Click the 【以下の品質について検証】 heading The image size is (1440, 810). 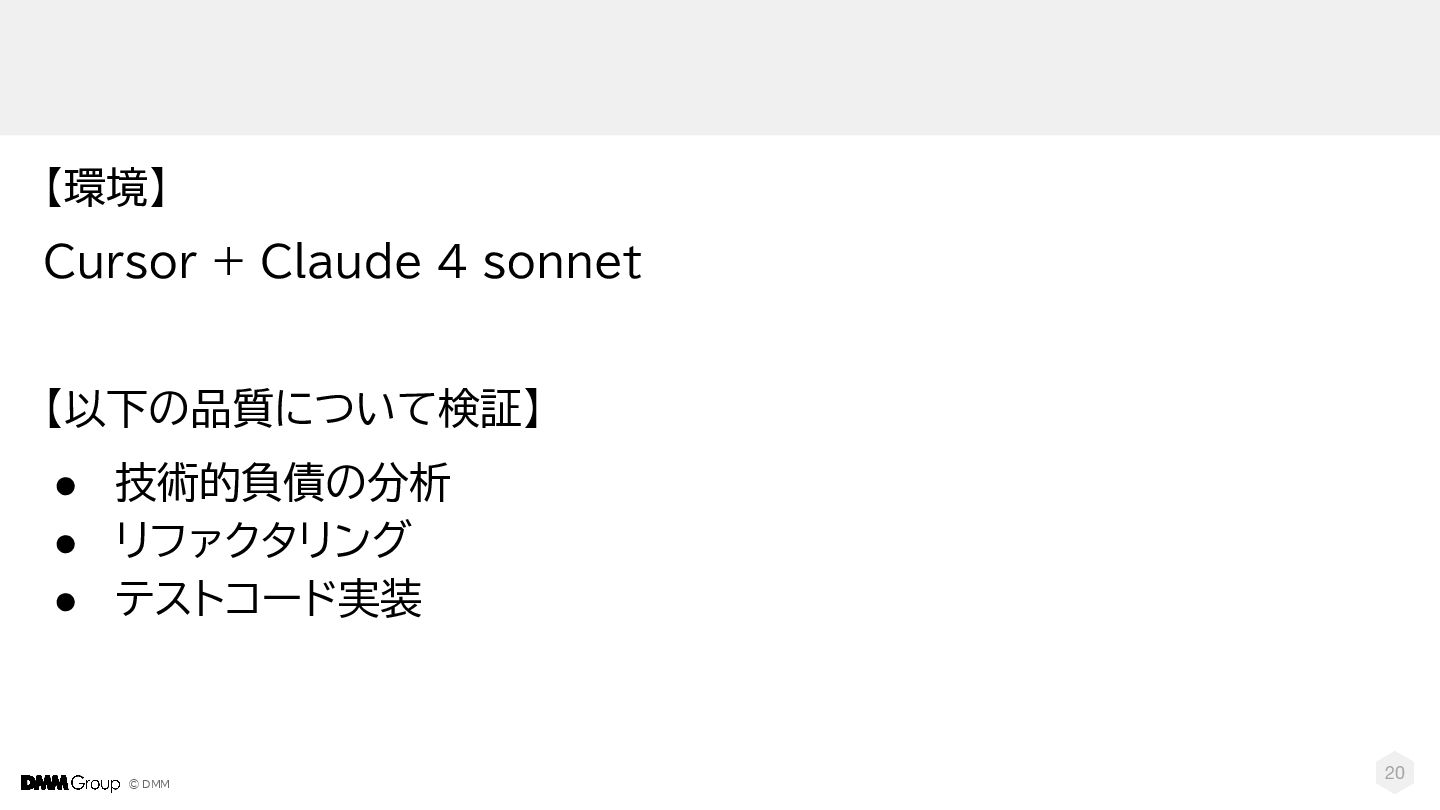coord(293,409)
